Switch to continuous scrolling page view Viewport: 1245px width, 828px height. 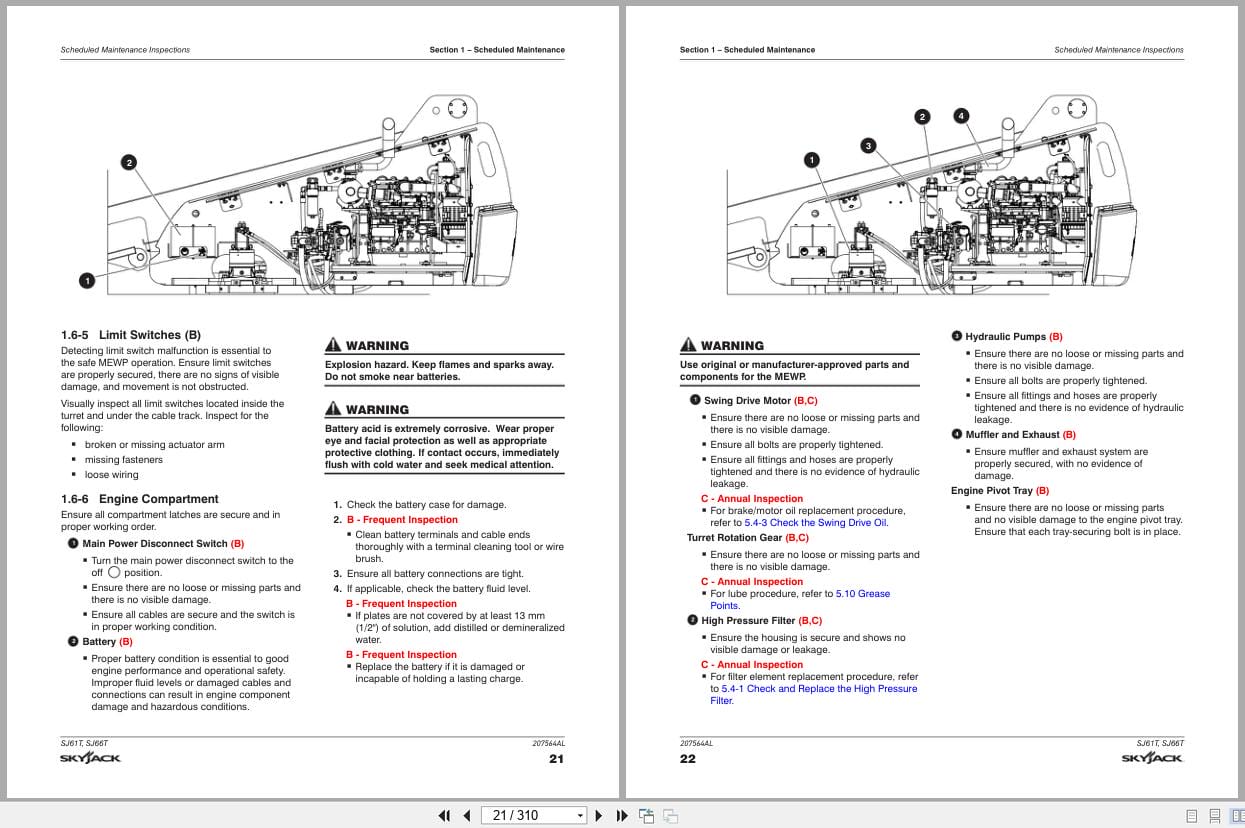tap(1214, 815)
